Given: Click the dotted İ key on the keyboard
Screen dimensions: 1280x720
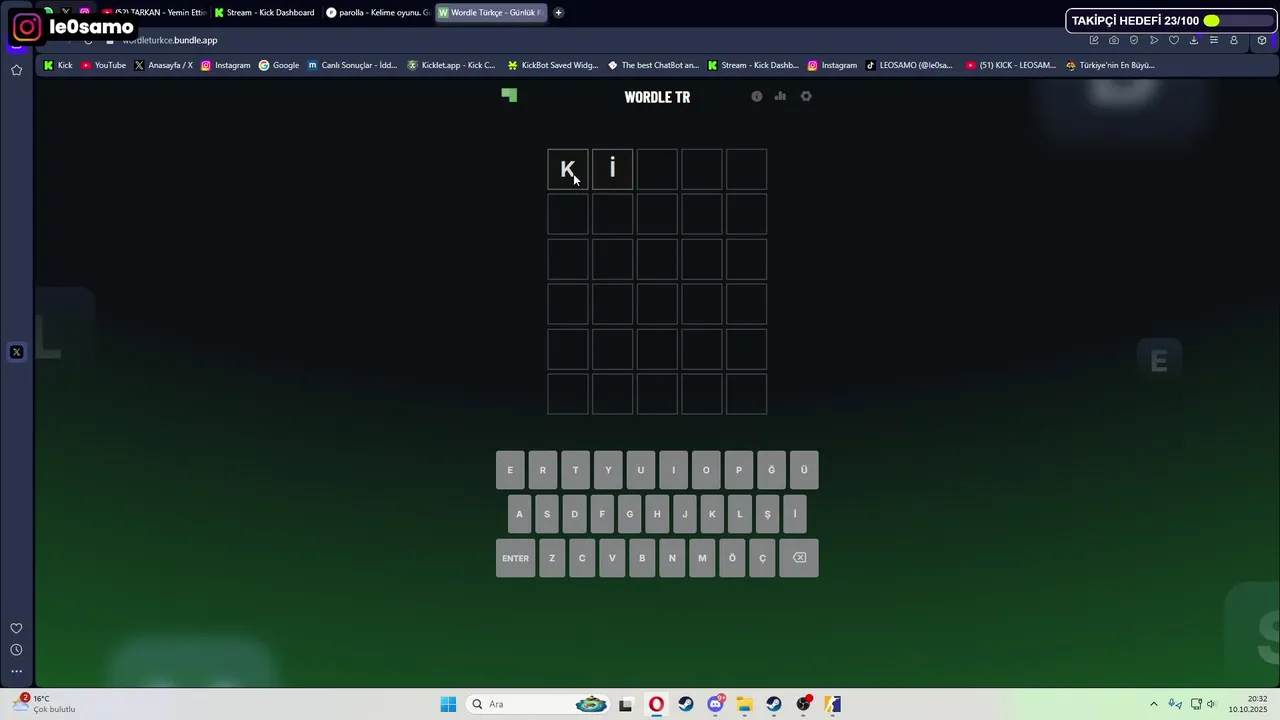Looking at the screenshot, I should click(795, 514).
